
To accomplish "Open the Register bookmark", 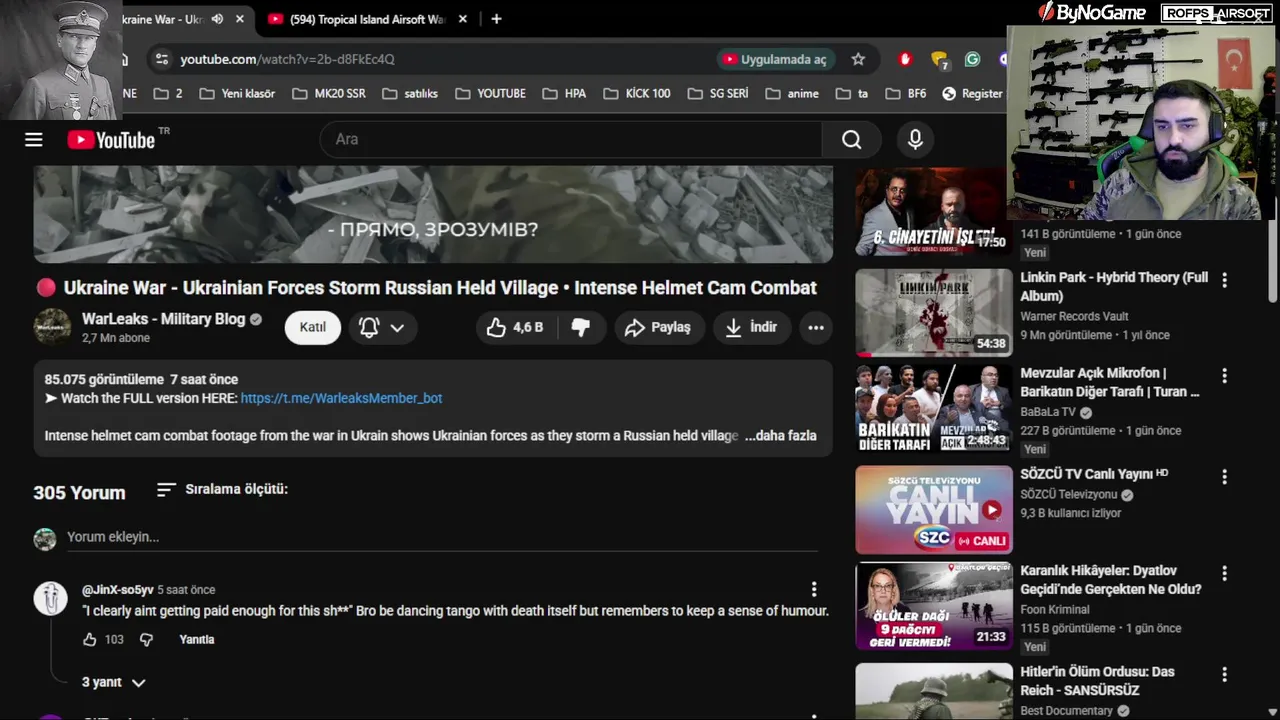I will 972,93.
